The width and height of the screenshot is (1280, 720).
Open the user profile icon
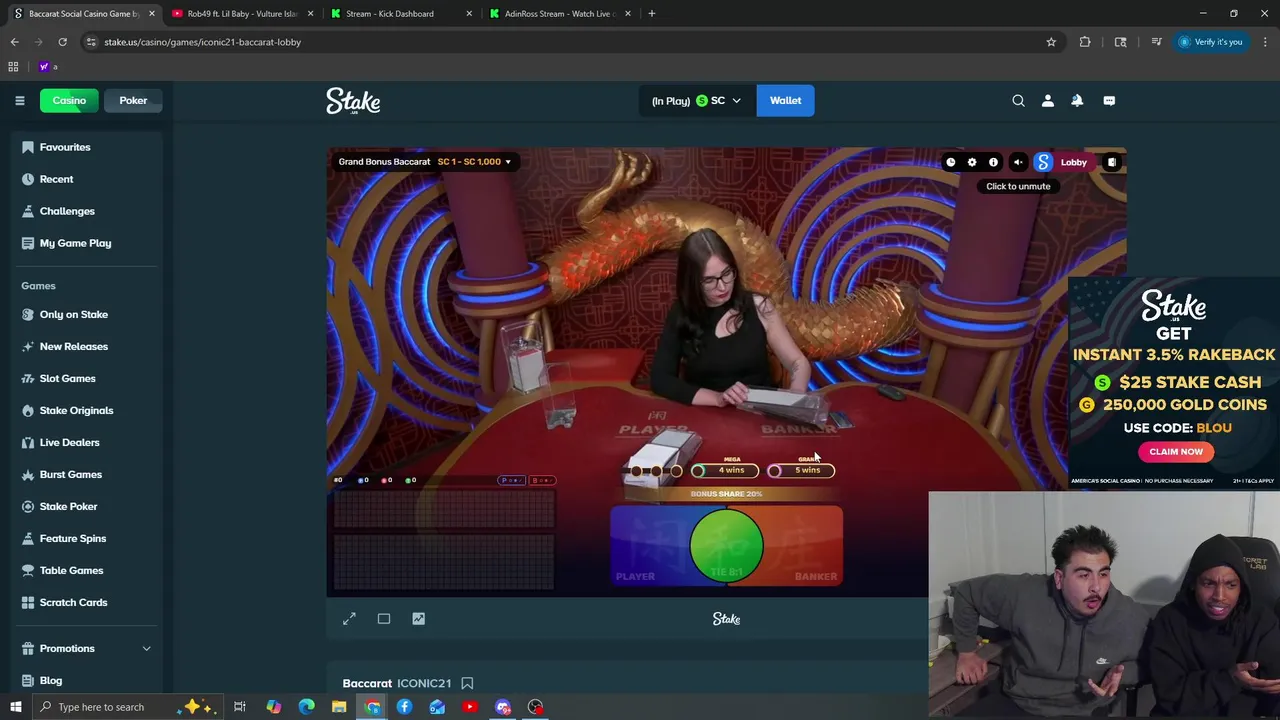1048,100
